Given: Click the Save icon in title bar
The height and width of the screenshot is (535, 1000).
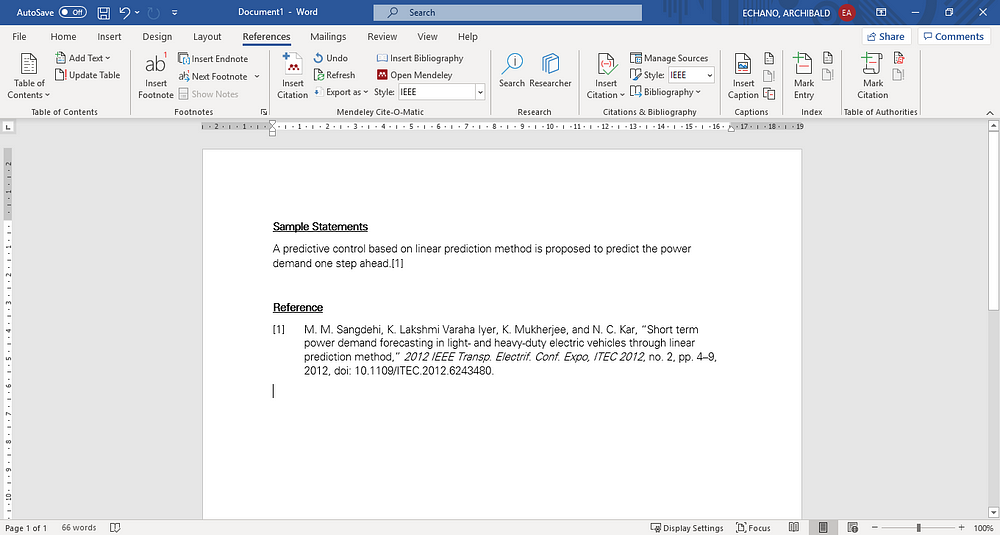Looking at the screenshot, I should (x=104, y=12).
